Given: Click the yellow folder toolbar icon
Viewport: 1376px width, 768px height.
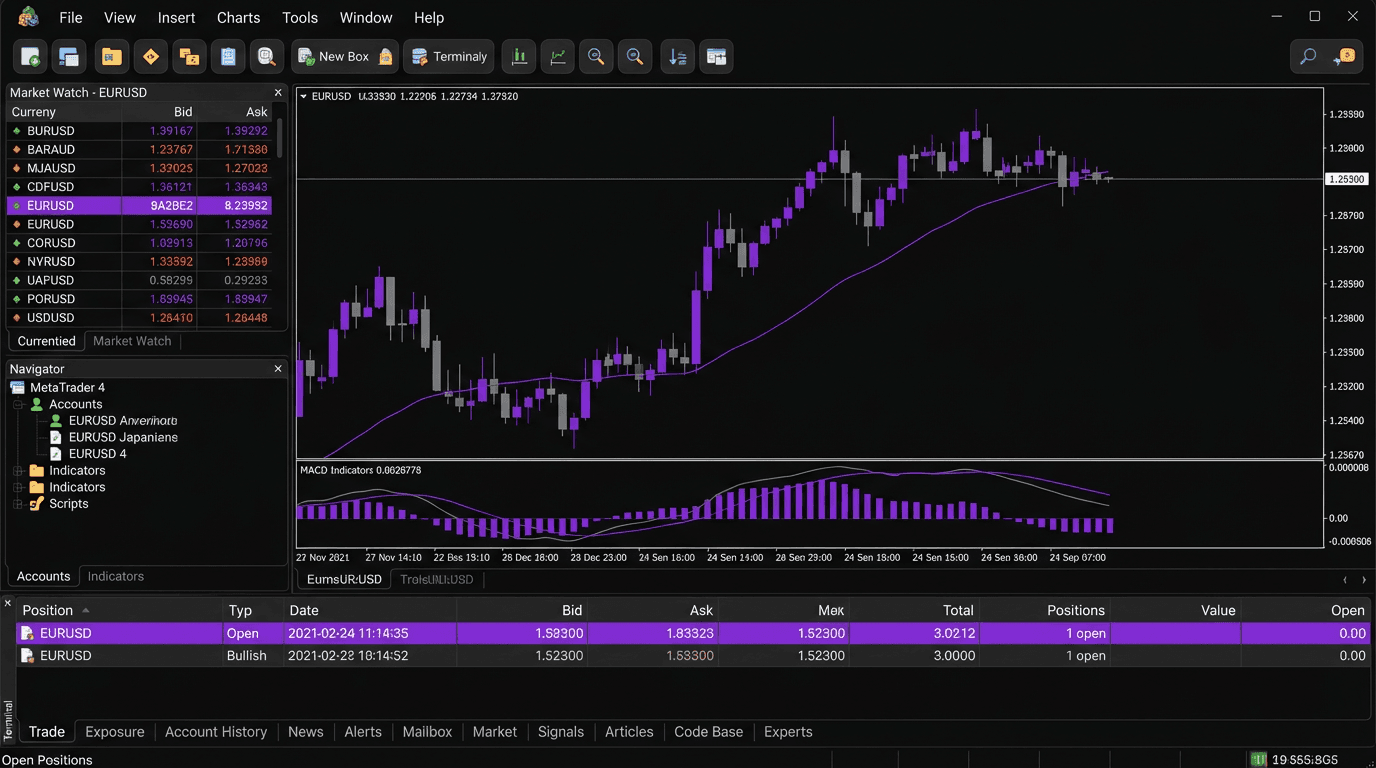Looking at the screenshot, I should 111,57.
